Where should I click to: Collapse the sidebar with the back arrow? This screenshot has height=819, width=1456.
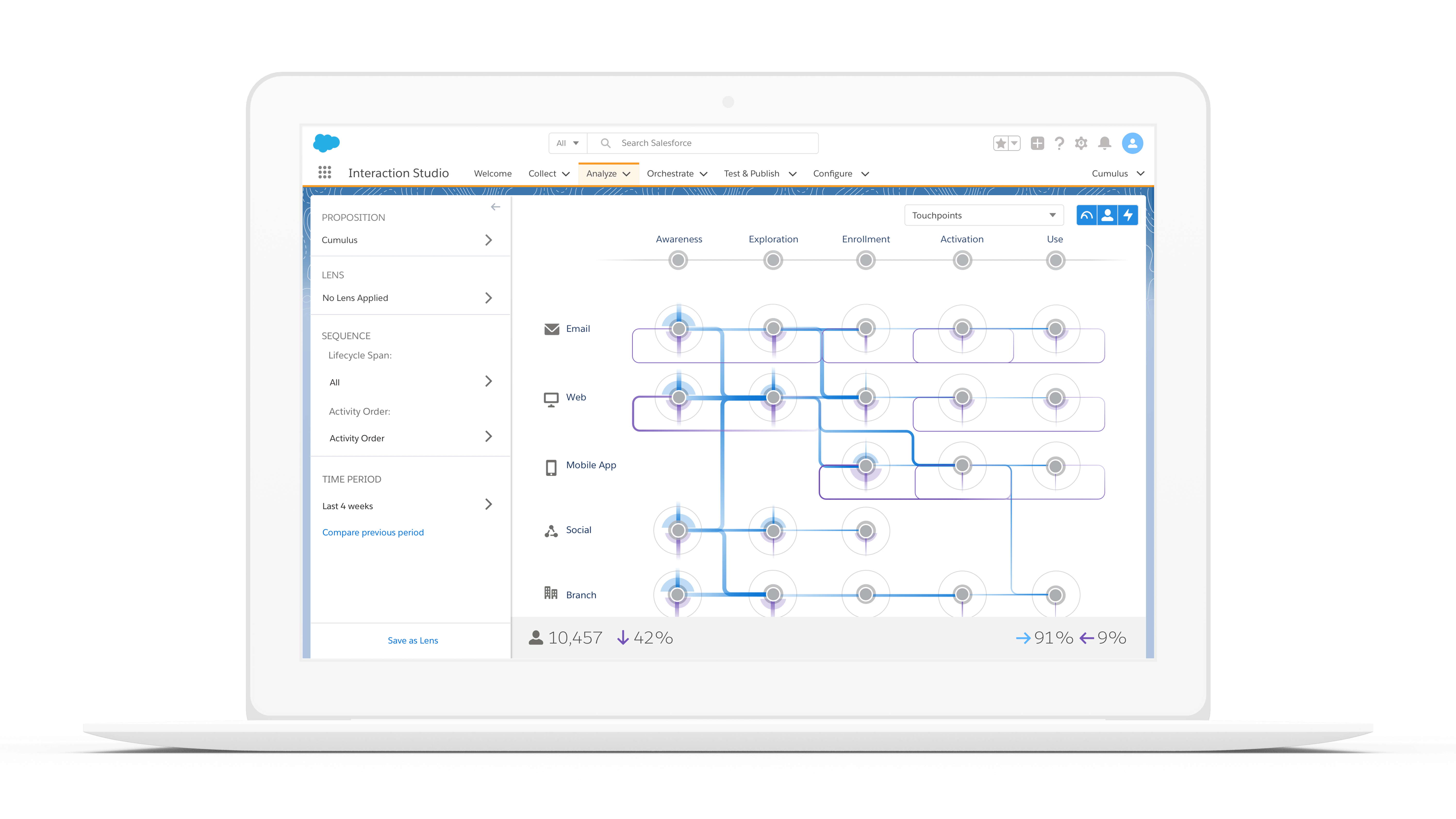[x=496, y=207]
